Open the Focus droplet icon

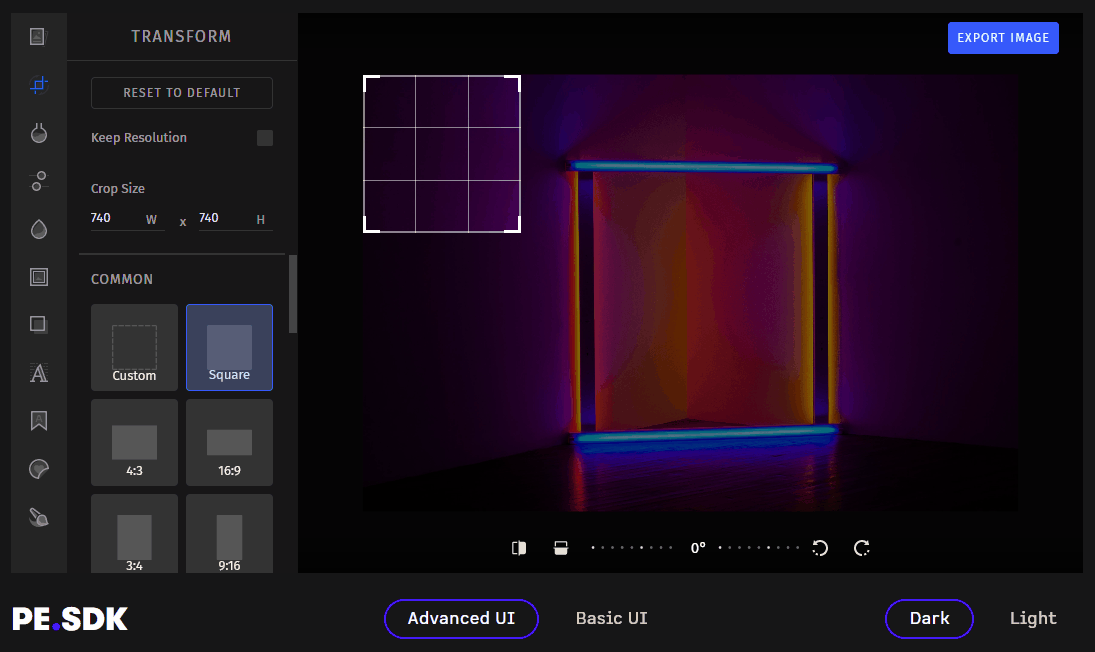point(38,229)
